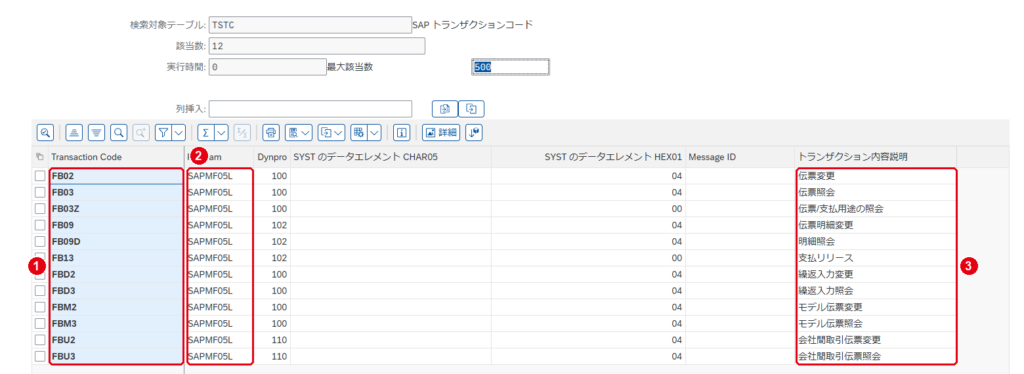The width and height of the screenshot is (1024, 374).
Task: Click the Details magnifier icon in ALV toolbar
Action: (45, 132)
